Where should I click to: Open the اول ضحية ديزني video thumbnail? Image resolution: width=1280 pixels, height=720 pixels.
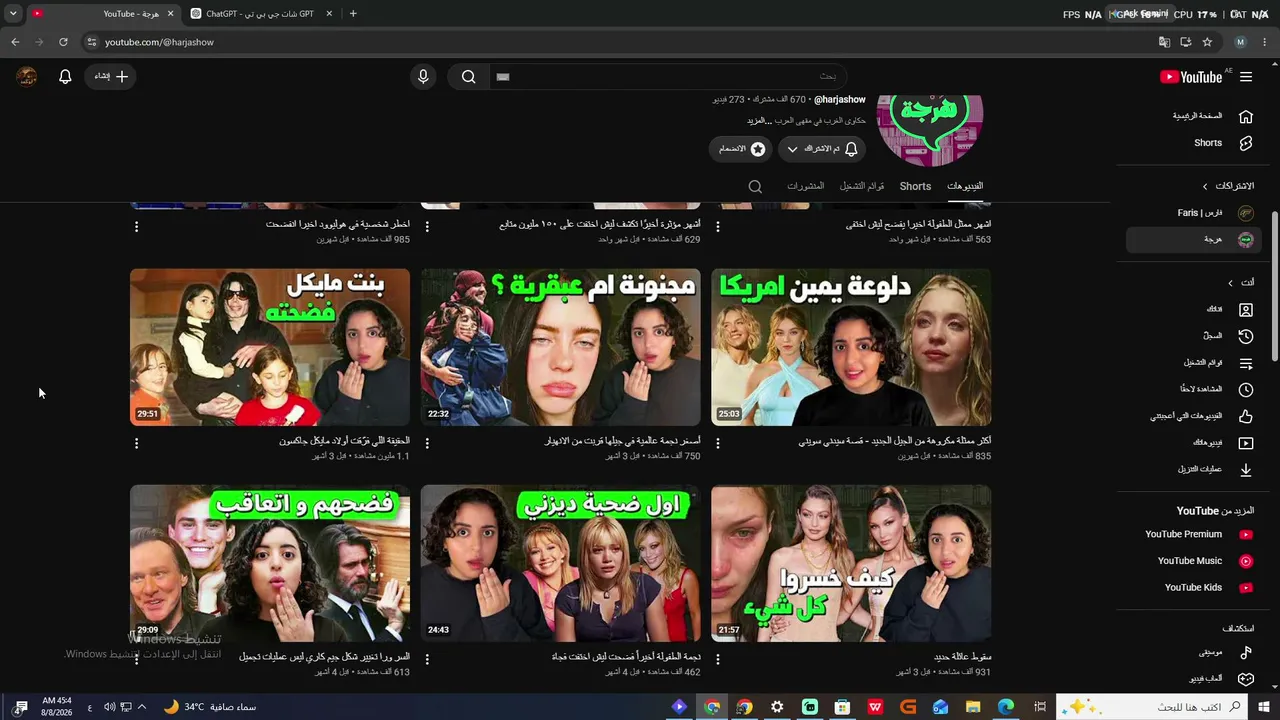(x=561, y=564)
